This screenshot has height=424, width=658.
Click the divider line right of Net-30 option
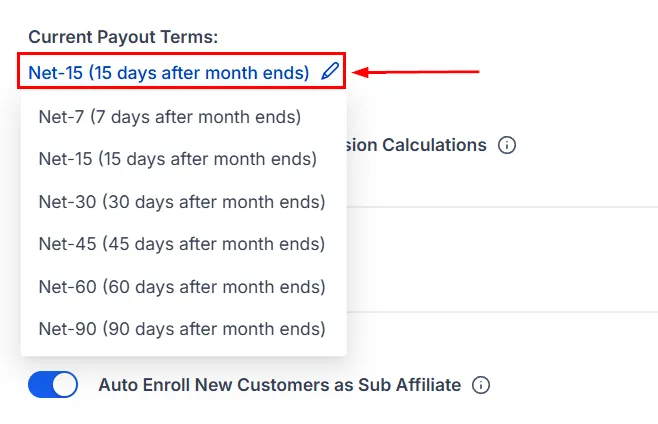(502, 207)
